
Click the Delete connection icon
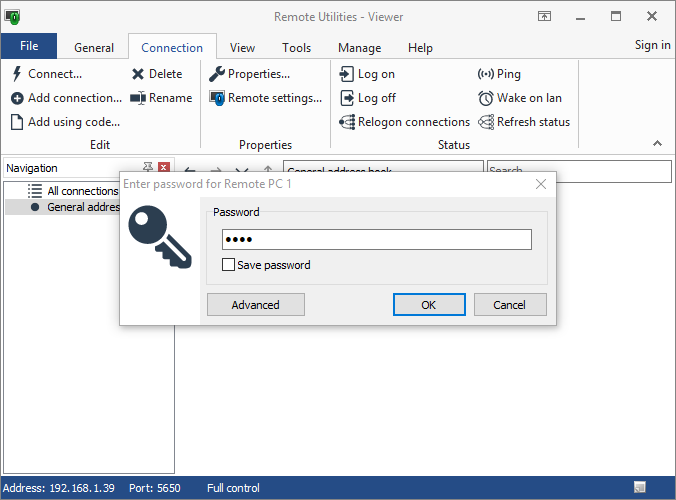point(138,74)
